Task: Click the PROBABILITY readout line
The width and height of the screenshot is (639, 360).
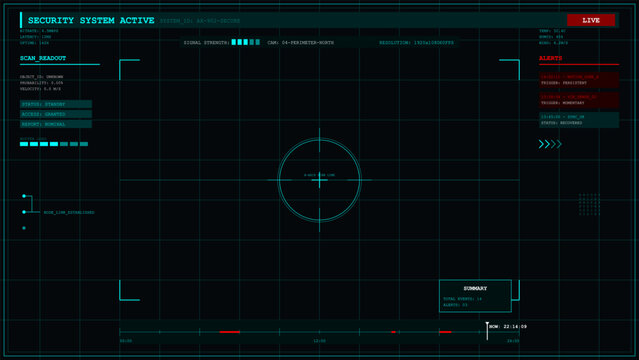Action: click(42, 83)
